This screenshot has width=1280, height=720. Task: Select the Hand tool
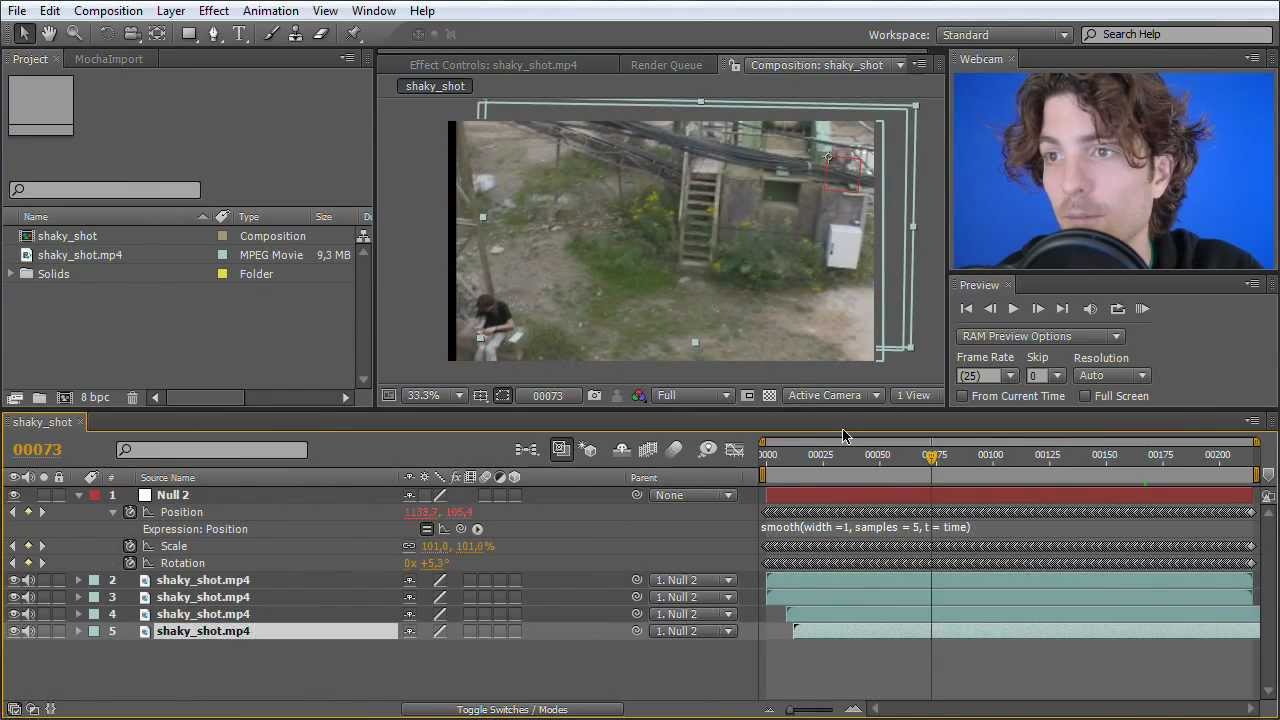[49, 34]
